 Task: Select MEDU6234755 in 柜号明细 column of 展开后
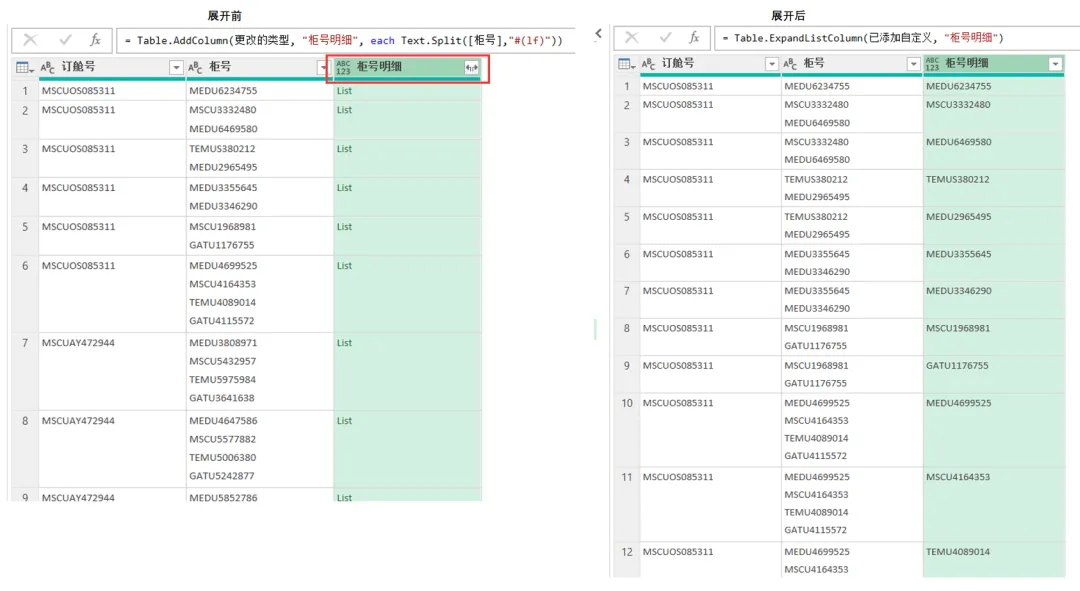click(958, 86)
